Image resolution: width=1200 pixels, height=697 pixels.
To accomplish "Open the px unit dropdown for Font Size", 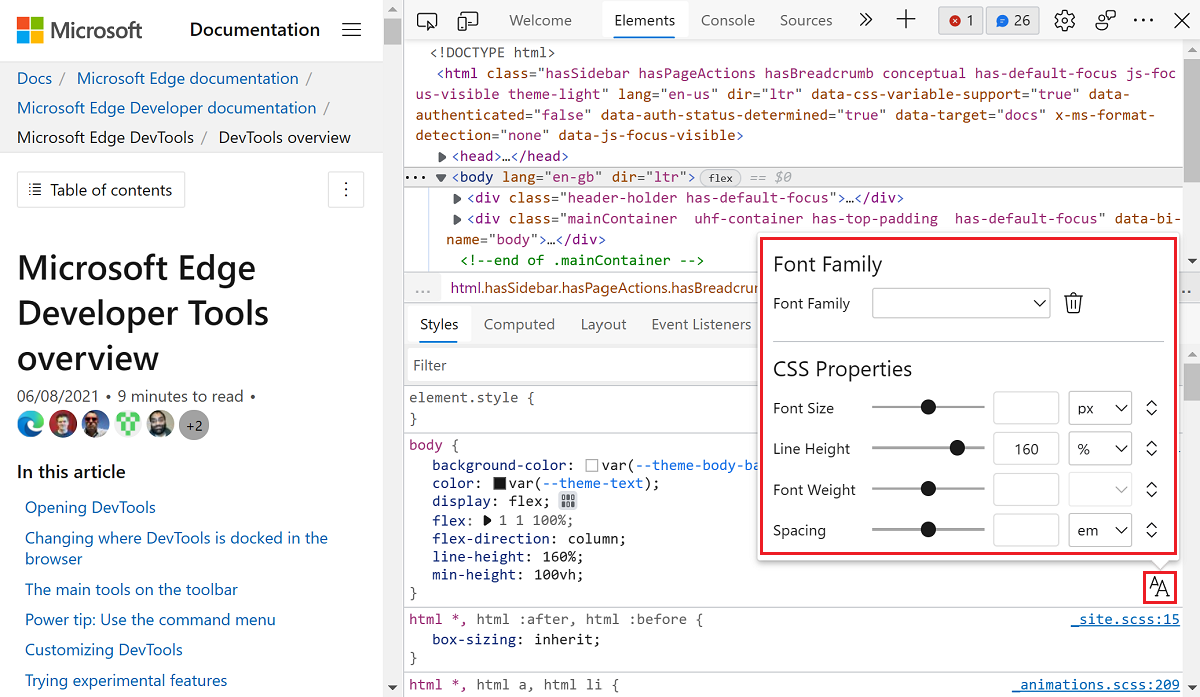I will point(1099,408).
